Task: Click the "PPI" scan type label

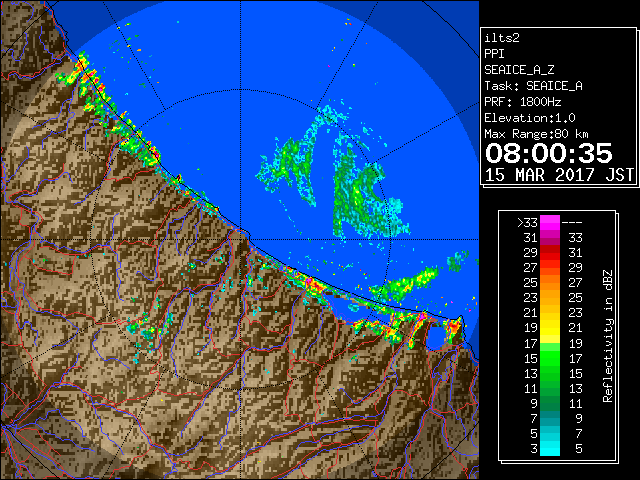Action: [x=494, y=54]
